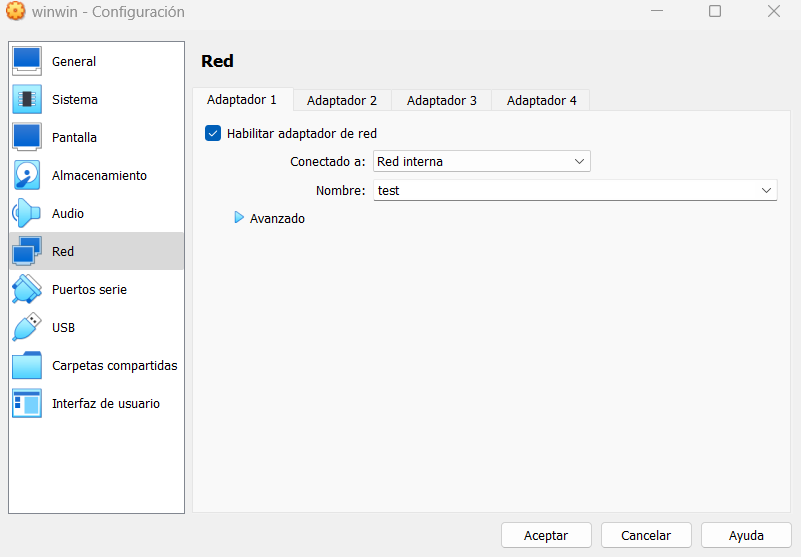Screen dimensions: 801x557
Task: Open the Pantalla display icon
Action: click(x=27, y=137)
